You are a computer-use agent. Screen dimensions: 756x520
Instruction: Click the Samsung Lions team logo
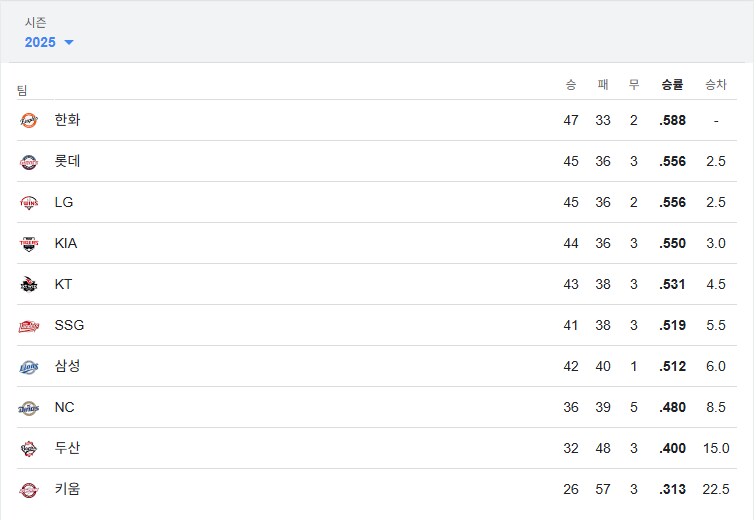(29, 368)
